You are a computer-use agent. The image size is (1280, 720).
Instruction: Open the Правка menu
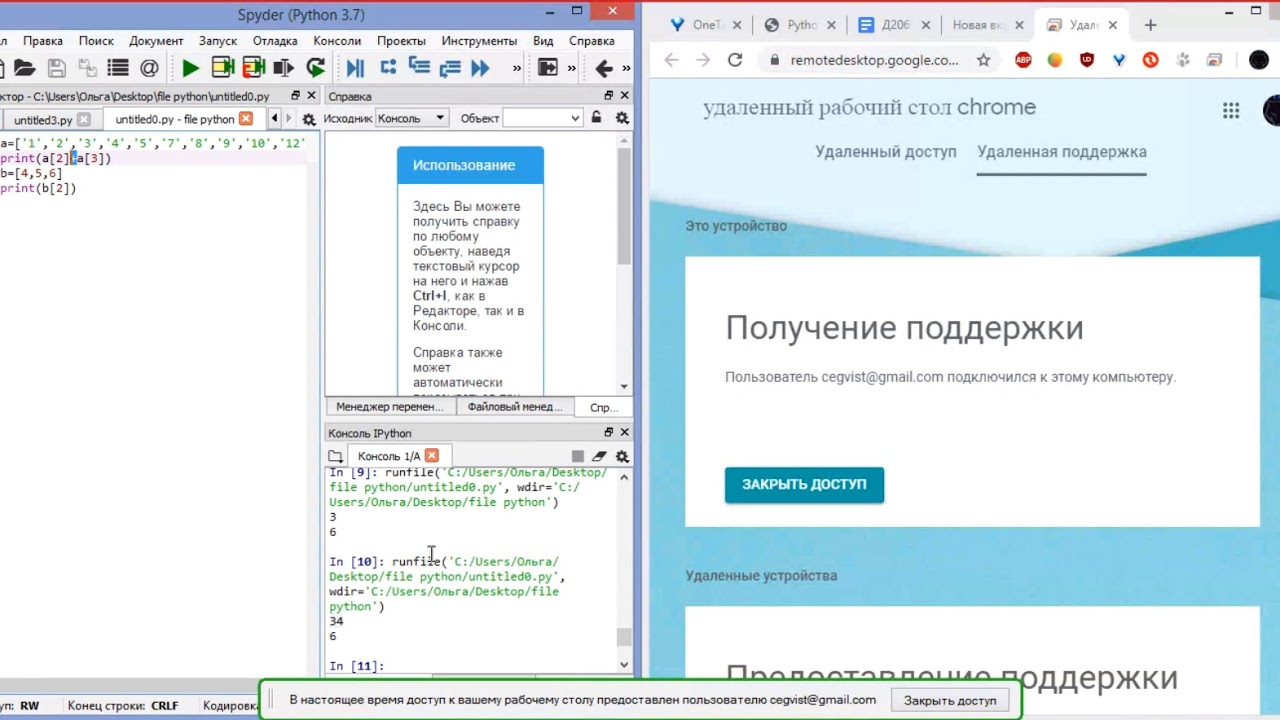43,41
